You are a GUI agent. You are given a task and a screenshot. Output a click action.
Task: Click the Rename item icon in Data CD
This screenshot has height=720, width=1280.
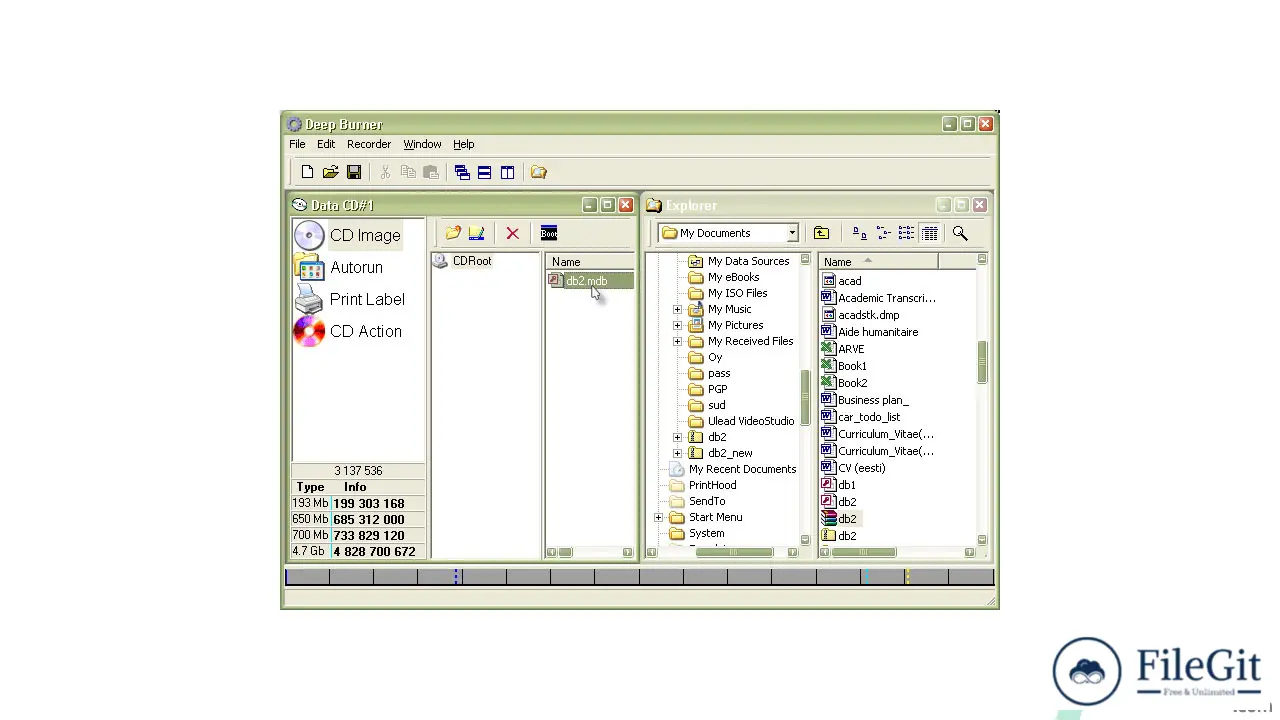pyautogui.click(x=476, y=233)
